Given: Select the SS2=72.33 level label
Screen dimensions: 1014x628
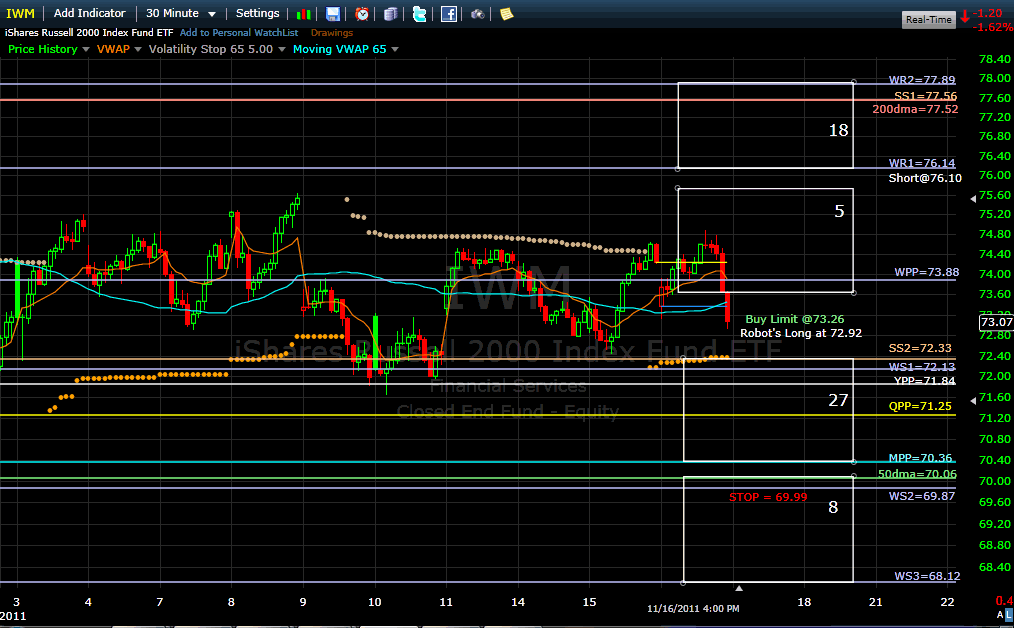Looking at the screenshot, I should pyautogui.click(x=920, y=348).
